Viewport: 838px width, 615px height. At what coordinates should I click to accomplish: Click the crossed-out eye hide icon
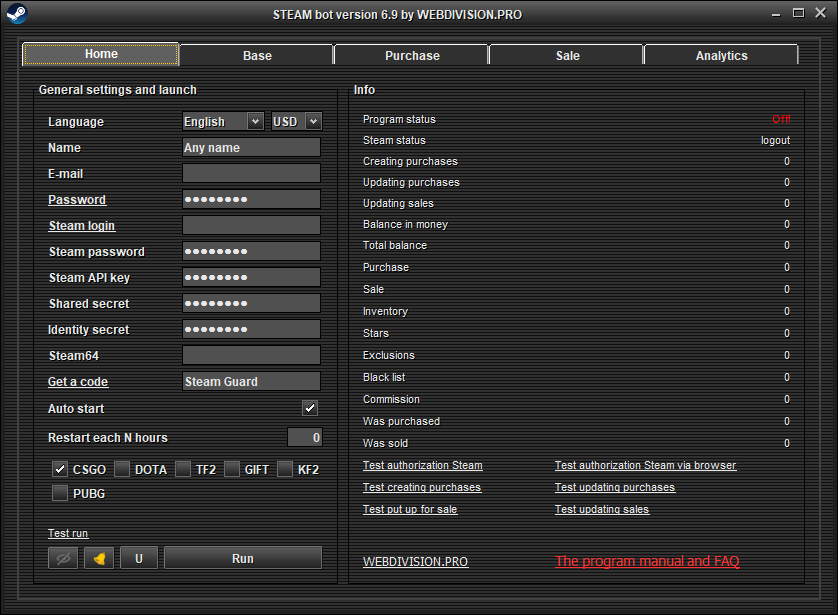[x=62, y=558]
